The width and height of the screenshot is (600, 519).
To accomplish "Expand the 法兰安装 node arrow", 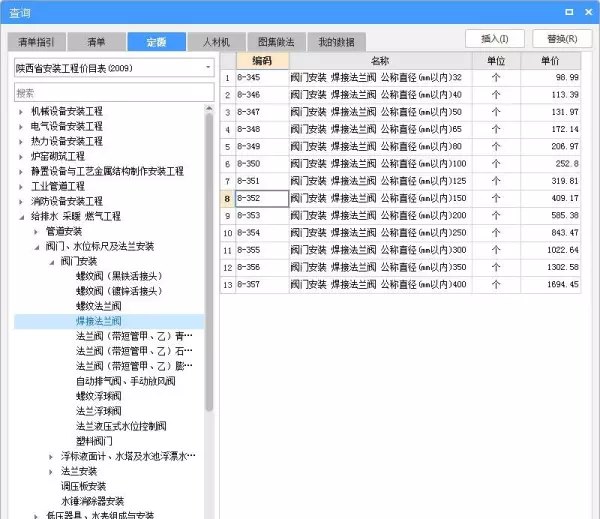I will [51, 472].
